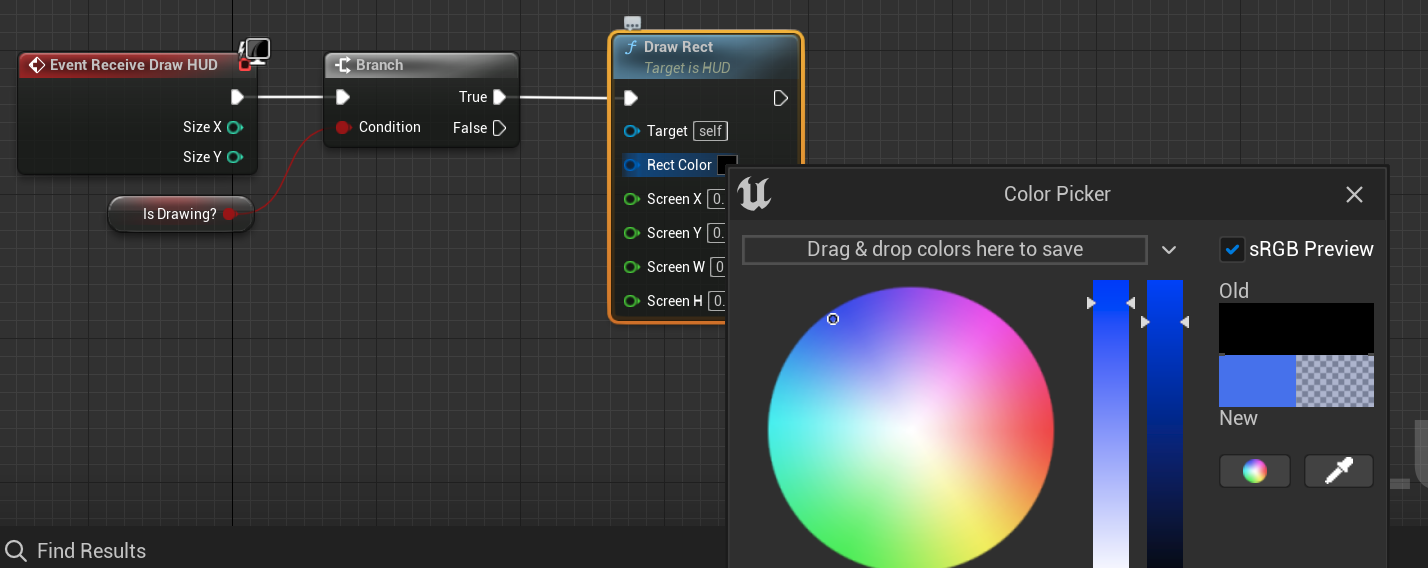The image size is (1428, 568).
Task: Click the Event node execution output pin
Action: (237, 97)
